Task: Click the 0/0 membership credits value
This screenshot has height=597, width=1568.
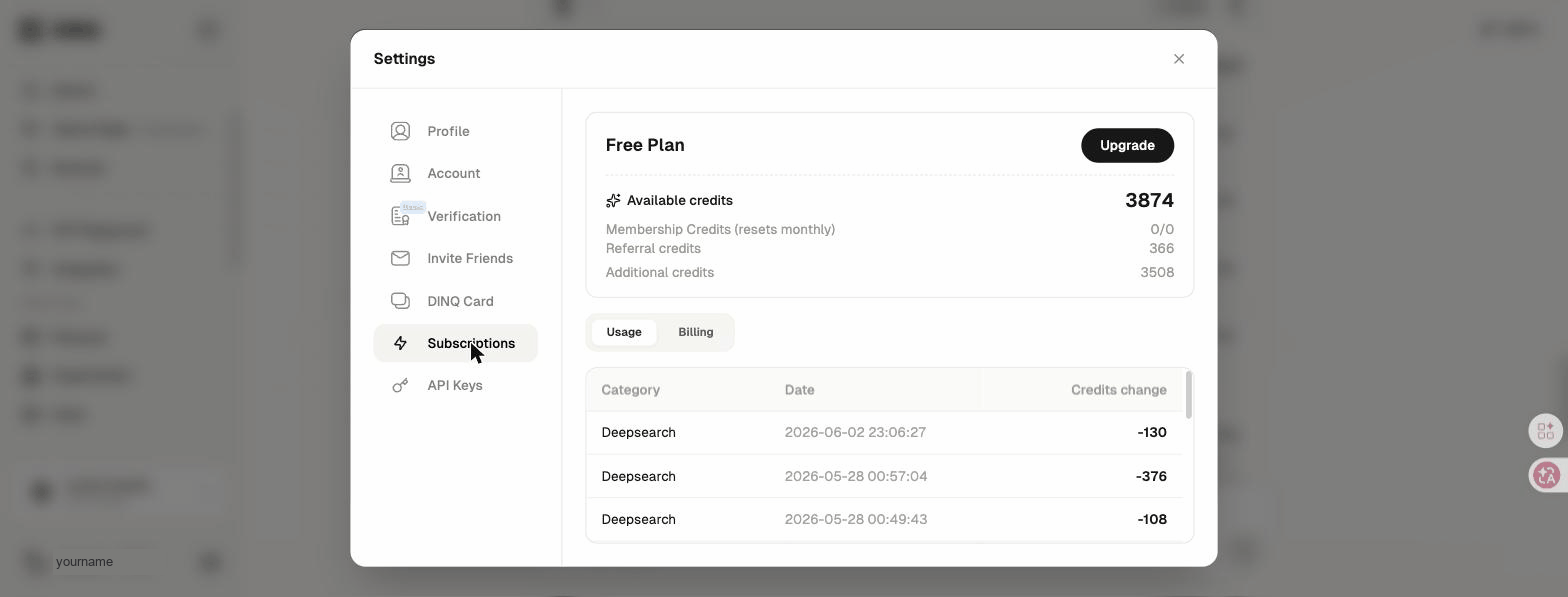Action: pyautogui.click(x=1162, y=230)
